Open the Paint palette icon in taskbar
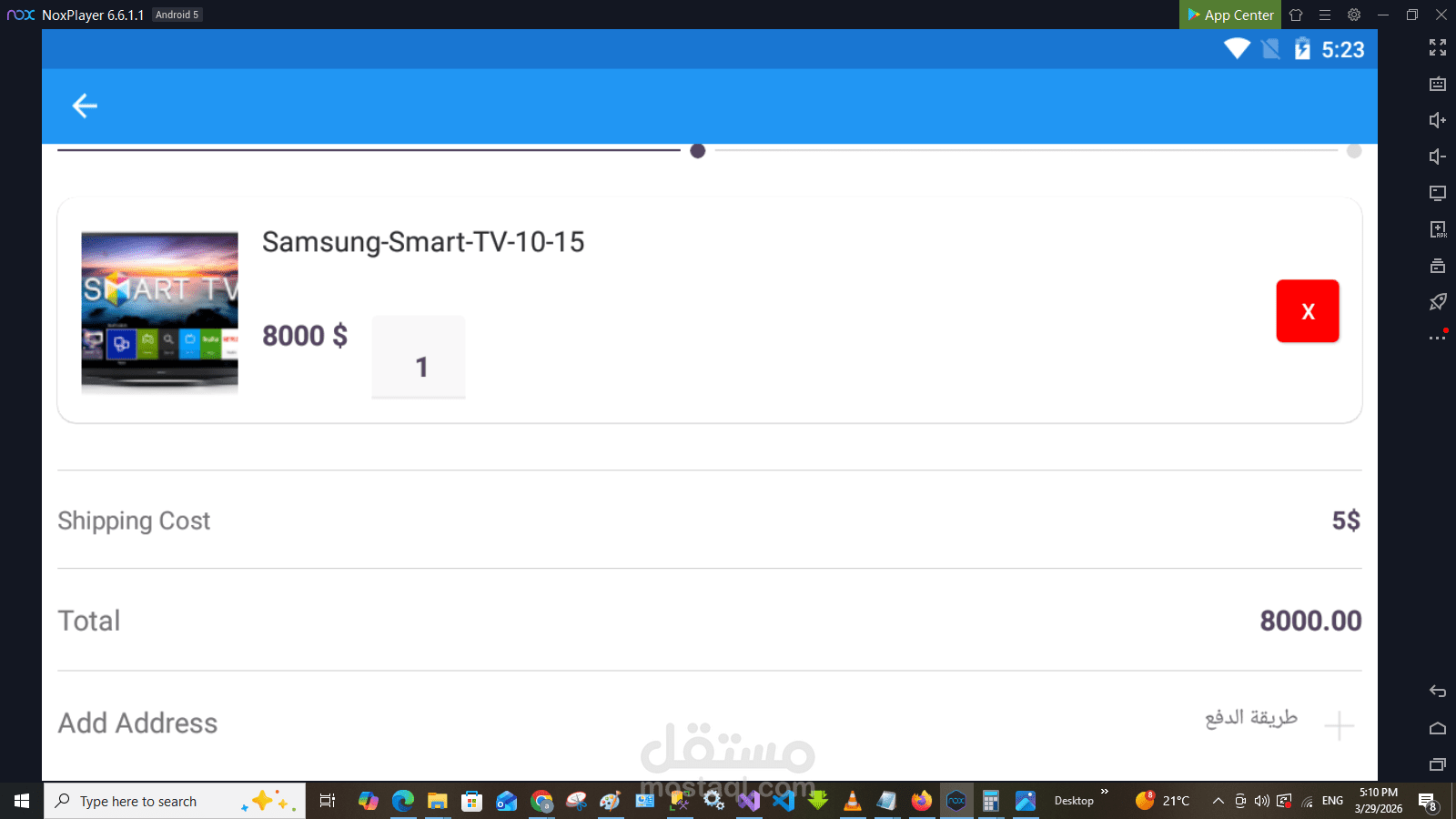Image resolution: width=1456 pixels, height=819 pixels. click(611, 801)
